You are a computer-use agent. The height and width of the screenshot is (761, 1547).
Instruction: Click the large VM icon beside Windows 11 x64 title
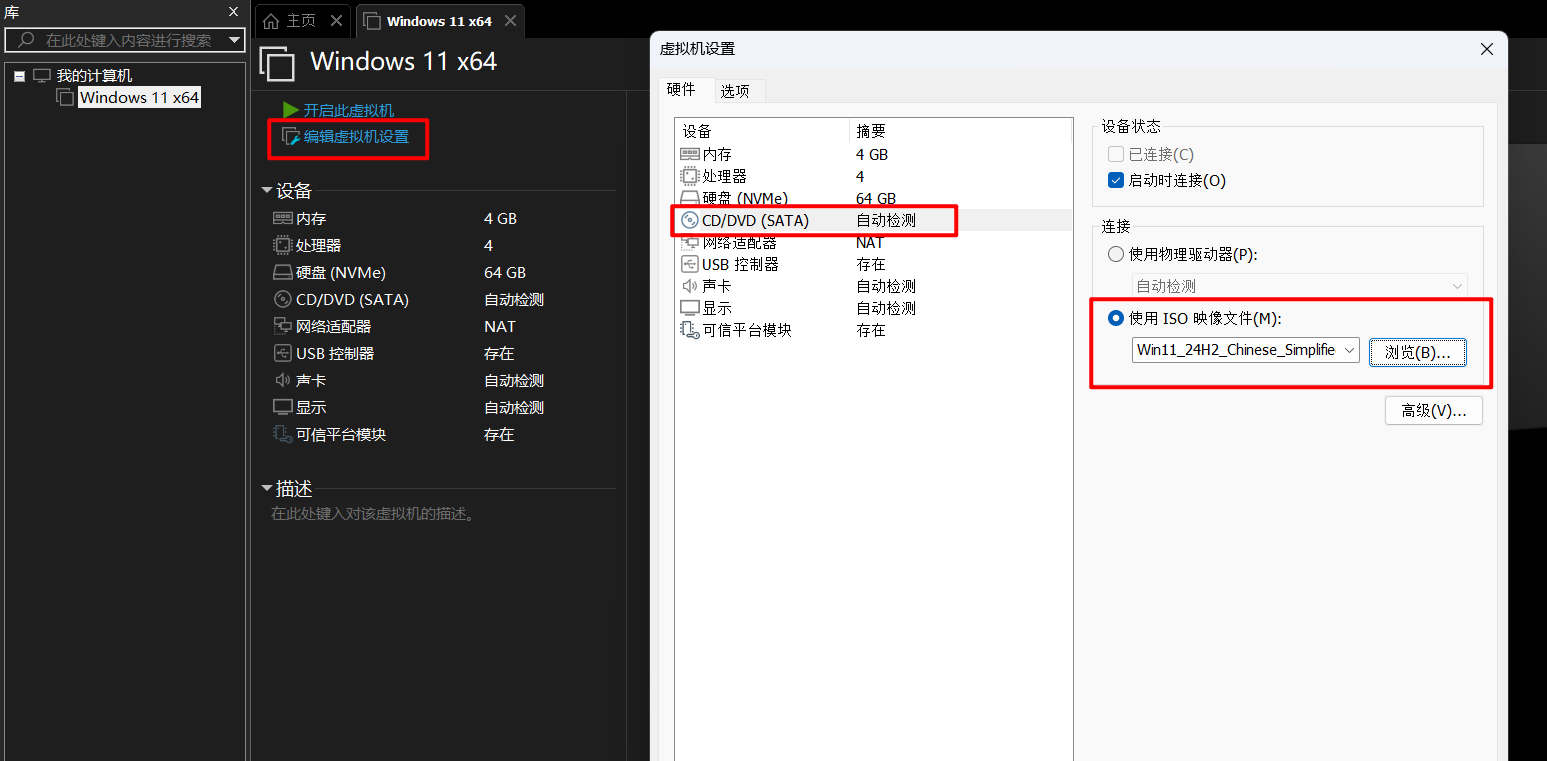[277, 63]
